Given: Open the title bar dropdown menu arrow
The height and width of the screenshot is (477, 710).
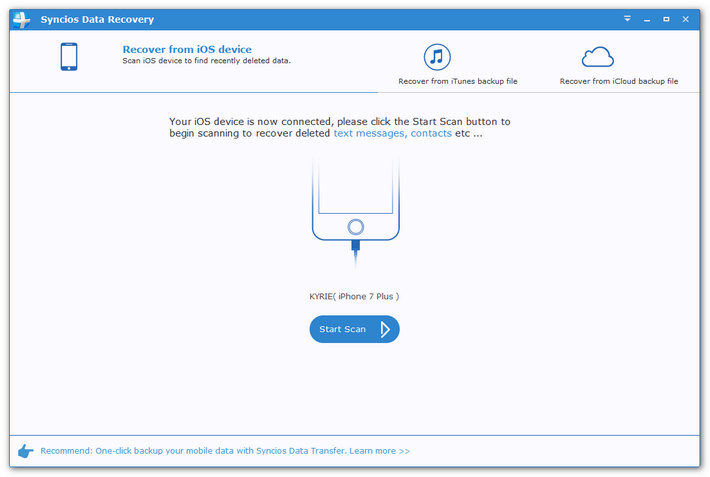Looking at the screenshot, I should coord(627,19).
